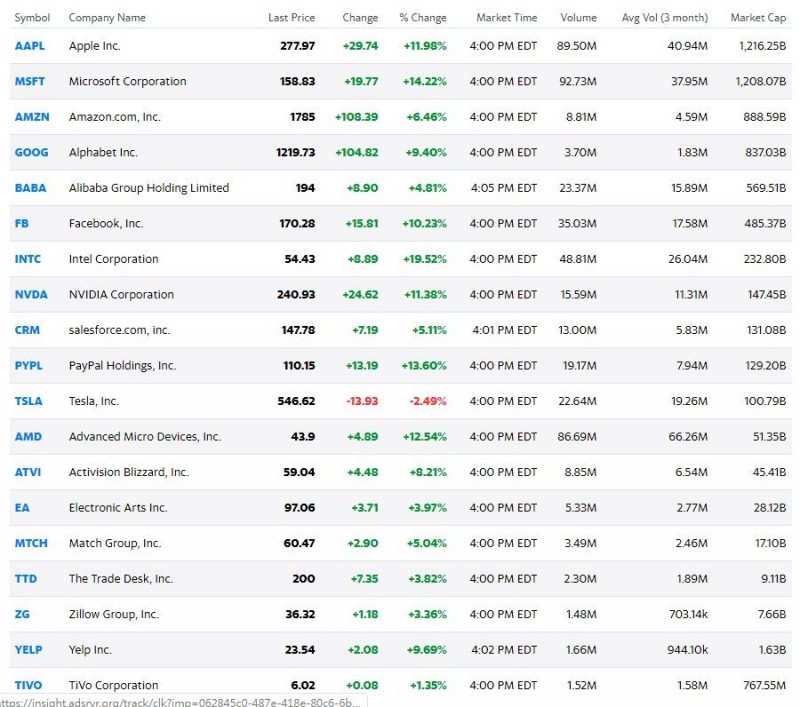
Task: Sort by the Change column header
Action: [x=360, y=18]
